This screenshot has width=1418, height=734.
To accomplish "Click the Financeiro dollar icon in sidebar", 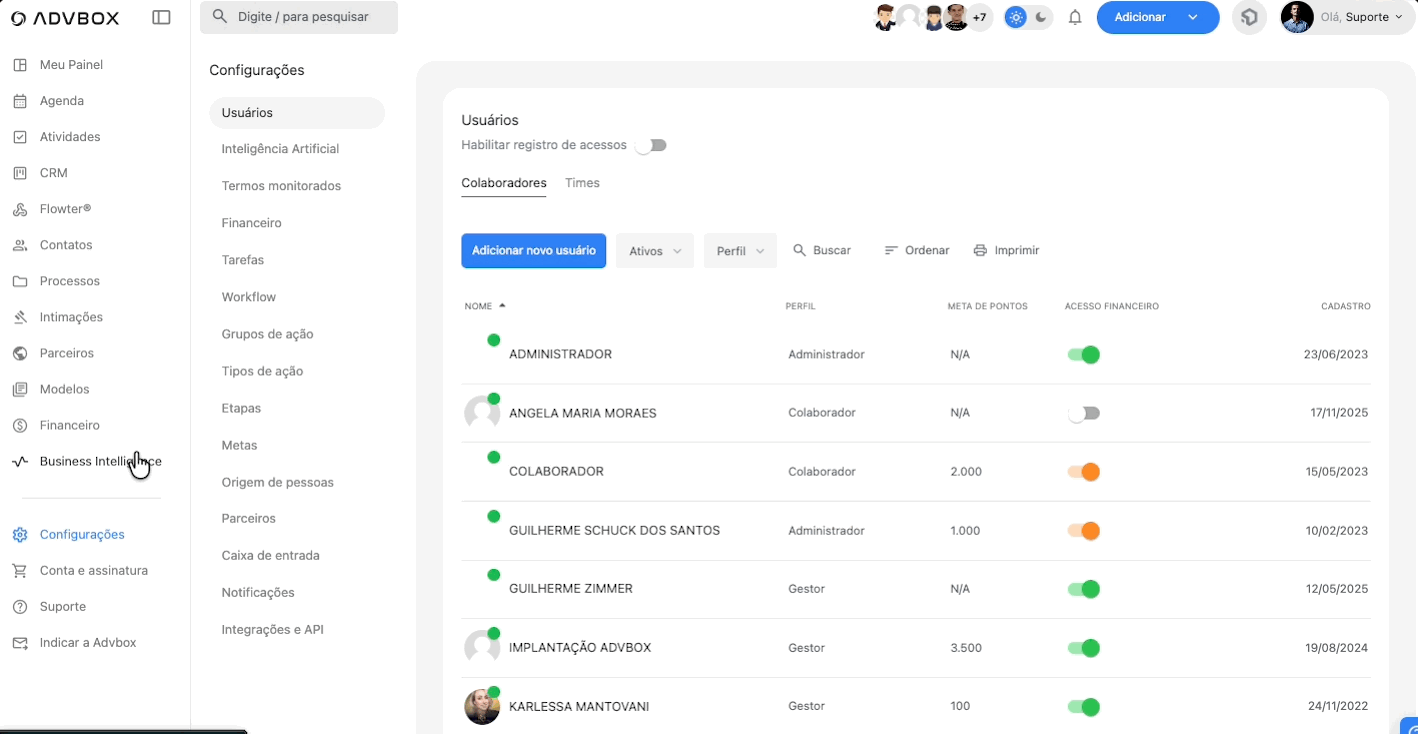I will (x=20, y=425).
